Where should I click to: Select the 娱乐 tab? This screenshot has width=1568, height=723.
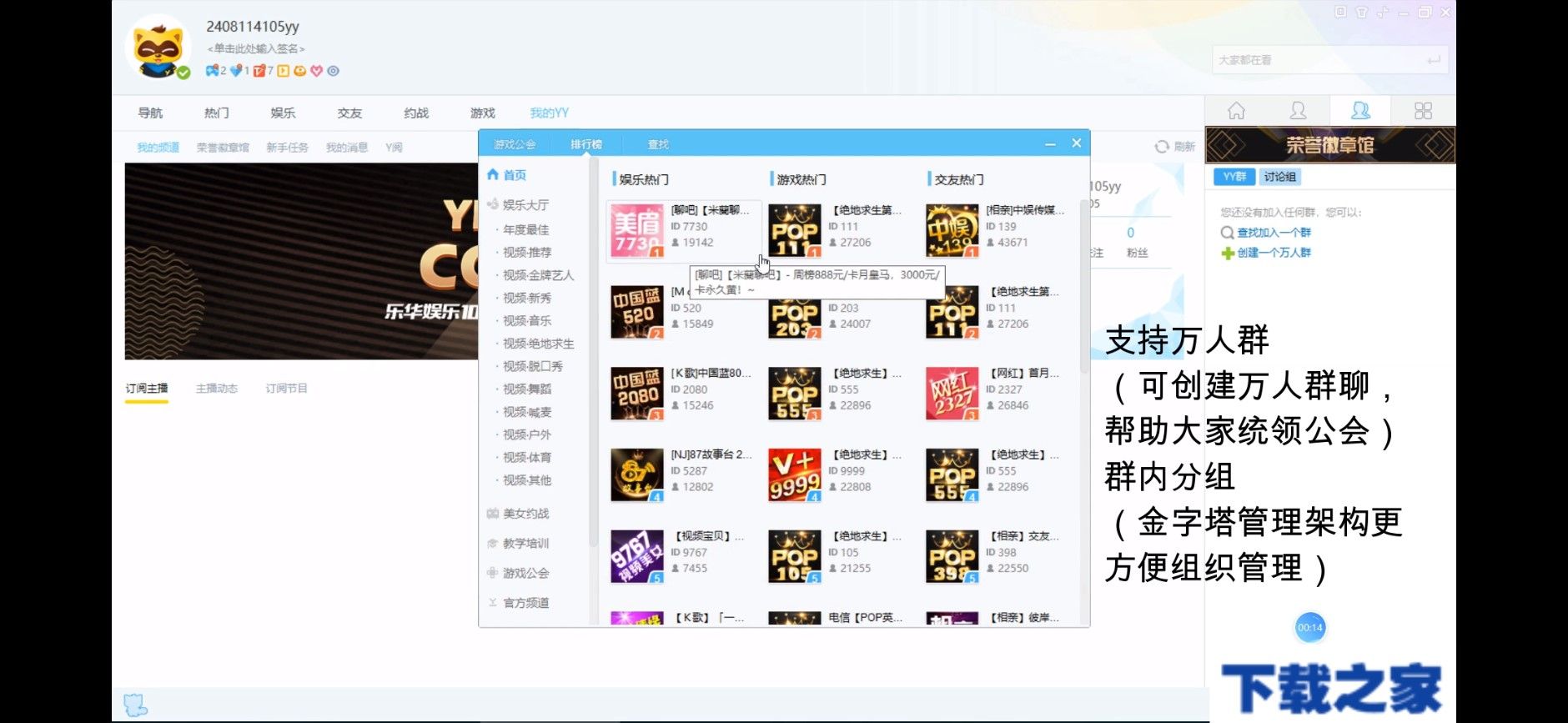[283, 113]
